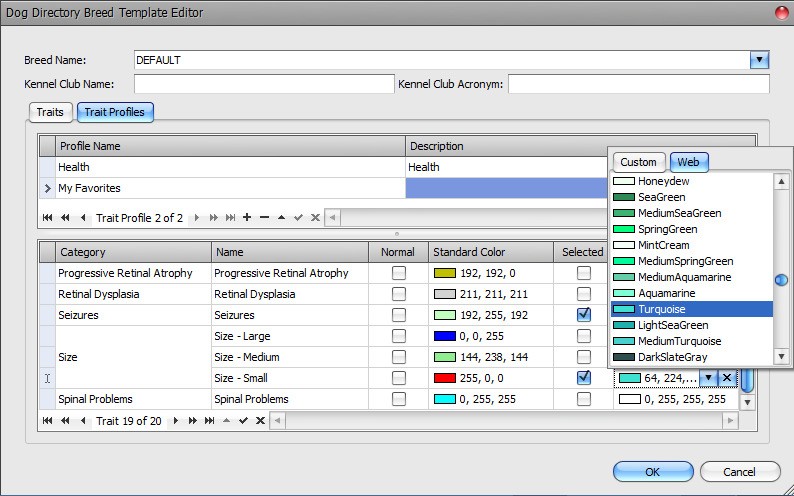This screenshot has height=496, width=794.
Task: Select the Web color tab
Action: click(689, 162)
